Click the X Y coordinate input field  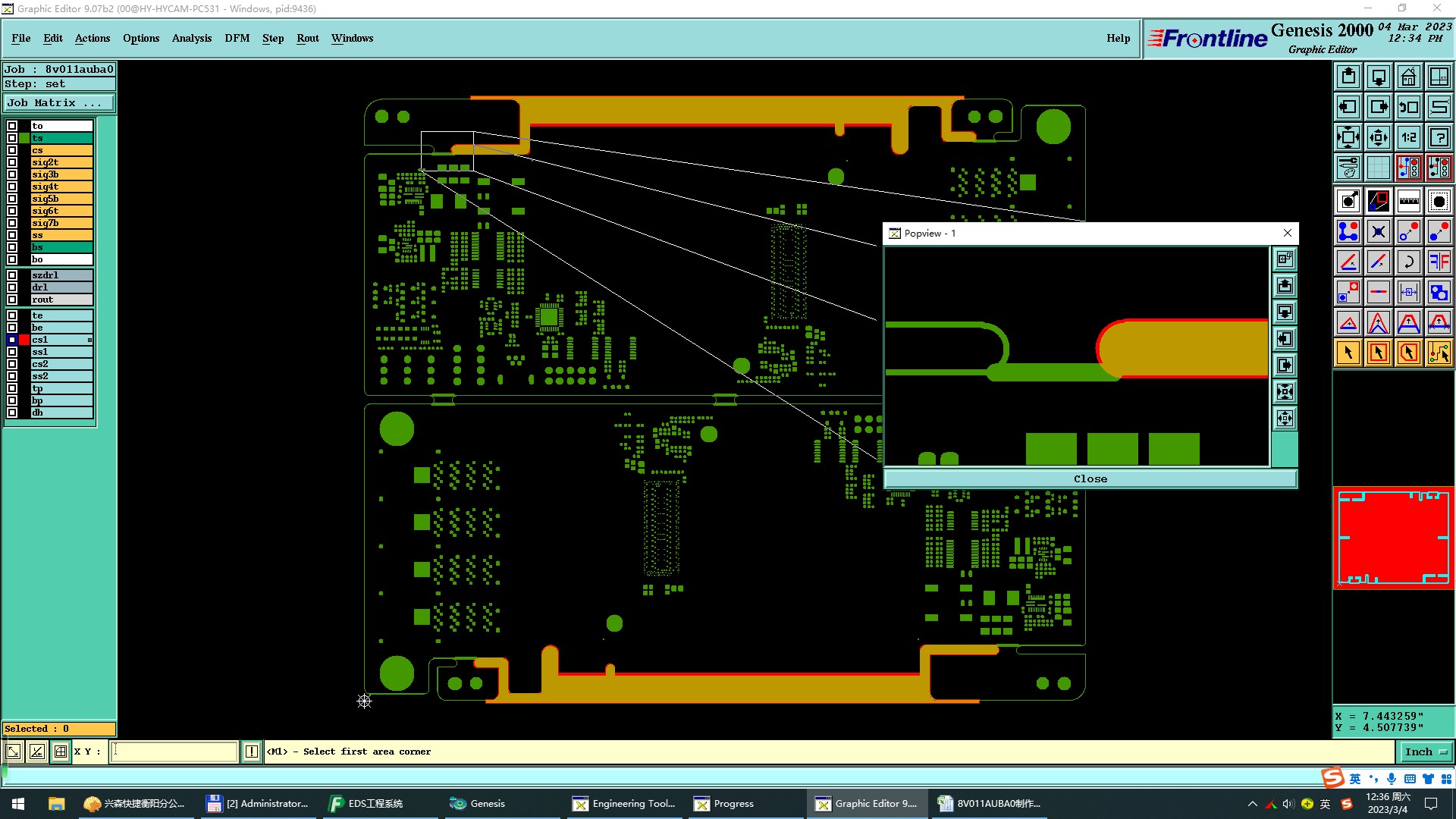(174, 752)
